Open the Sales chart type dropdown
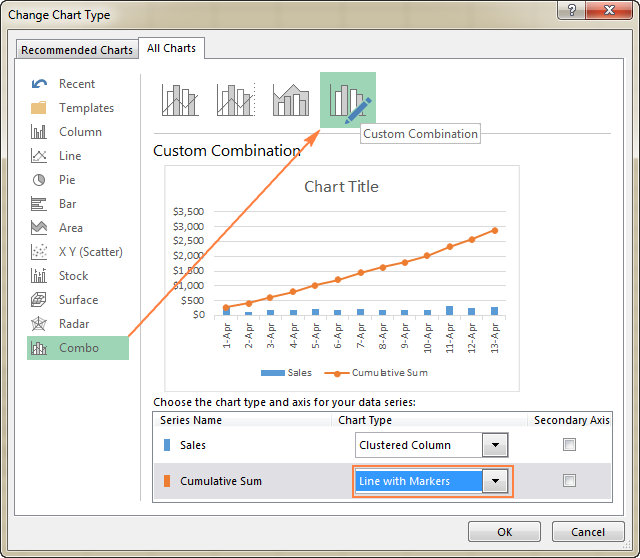Viewport: 640px width, 558px height. 493,445
